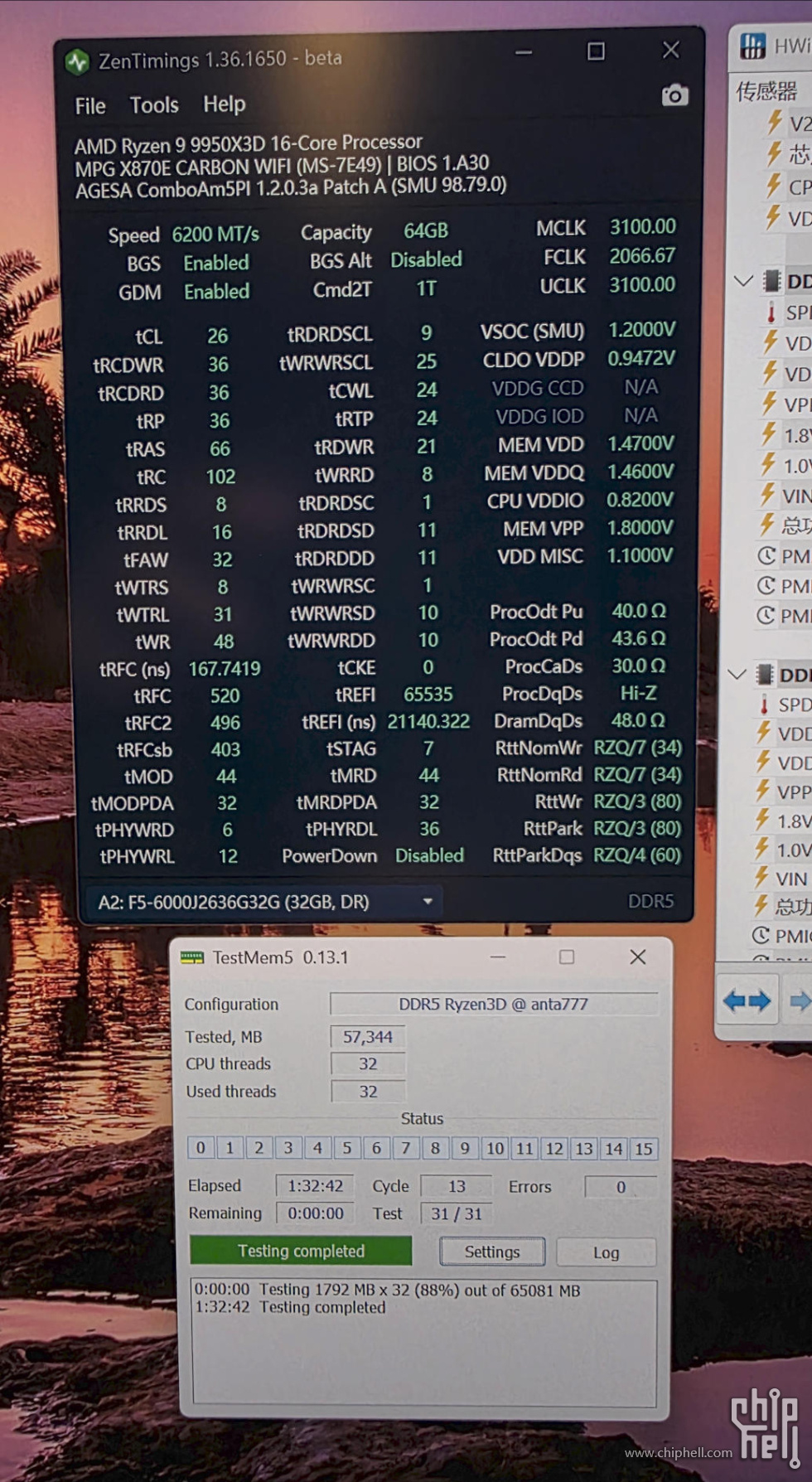
Task: Close the TestMem5 window
Action: click(638, 957)
